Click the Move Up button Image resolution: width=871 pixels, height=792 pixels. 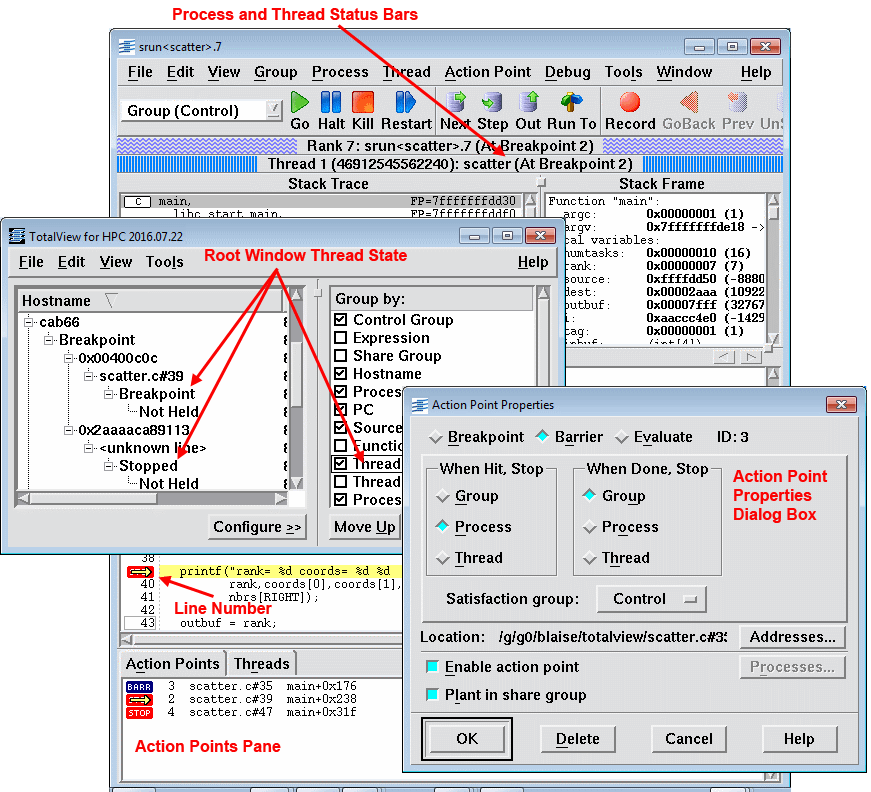pos(365,527)
